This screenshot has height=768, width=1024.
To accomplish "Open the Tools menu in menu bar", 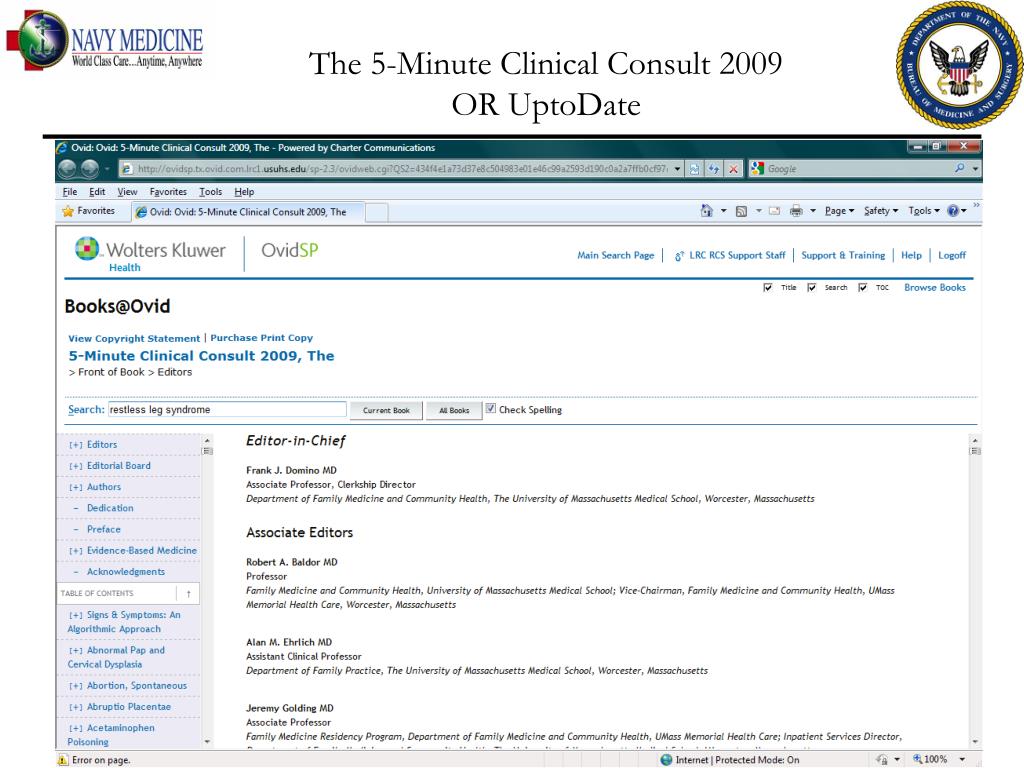I will (210, 191).
